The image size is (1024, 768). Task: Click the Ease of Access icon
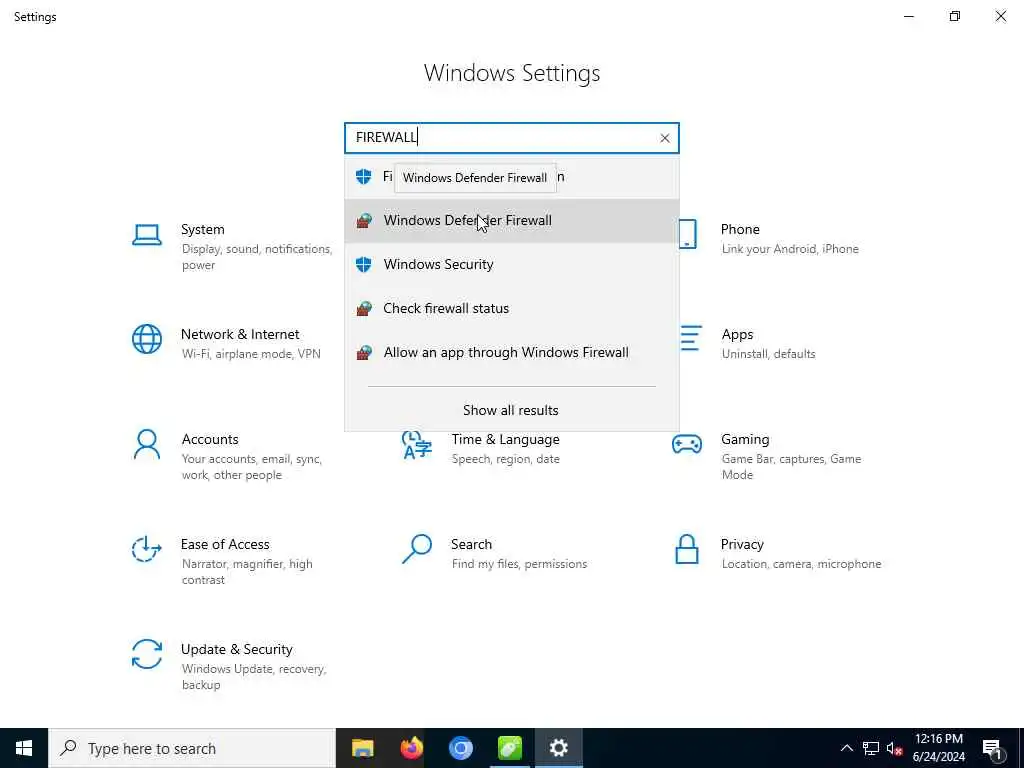147,549
